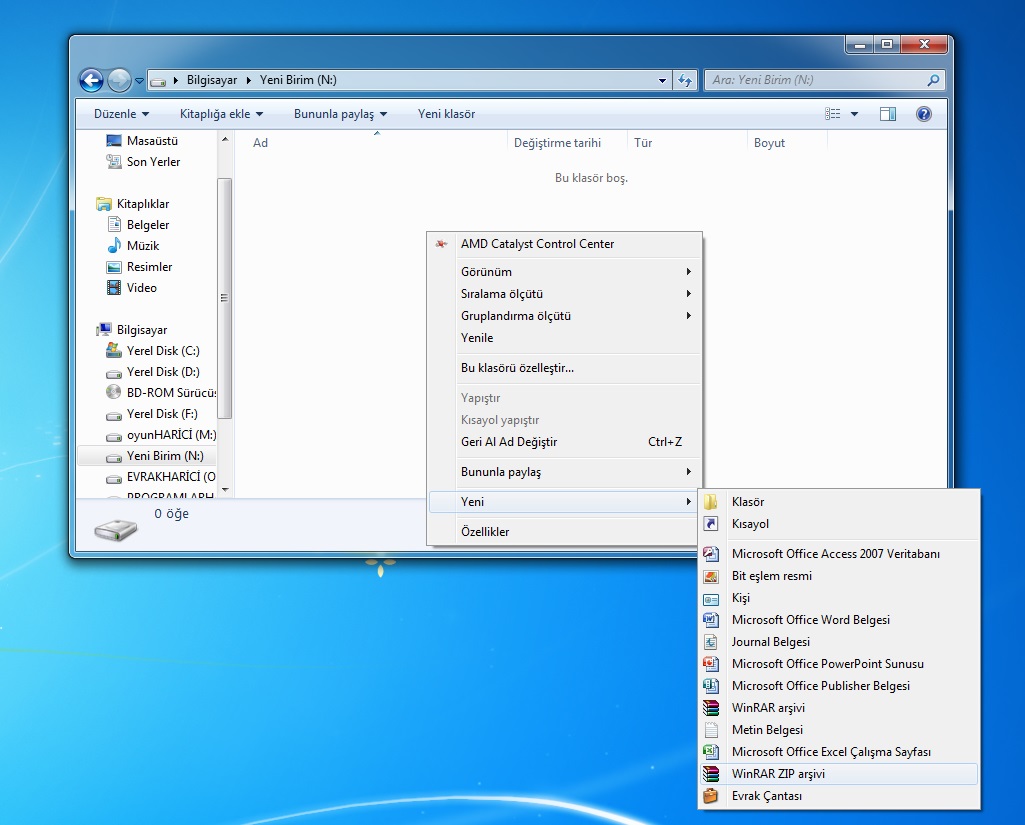Screen dimensions: 1025x825
Task: Click the navigation pane scrollbar thumb
Action: [x=224, y=297]
